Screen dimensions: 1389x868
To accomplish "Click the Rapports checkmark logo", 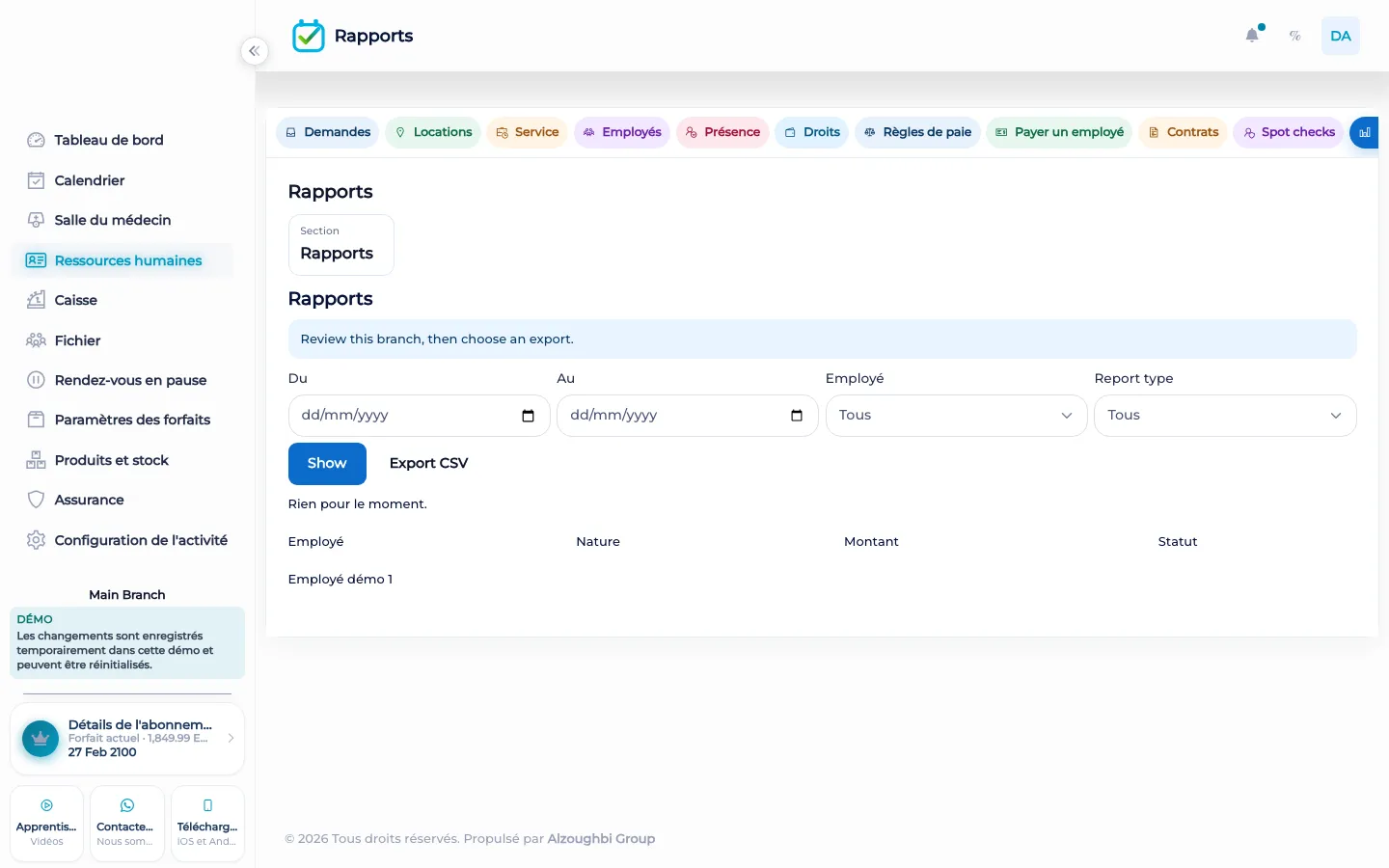I will point(309,36).
